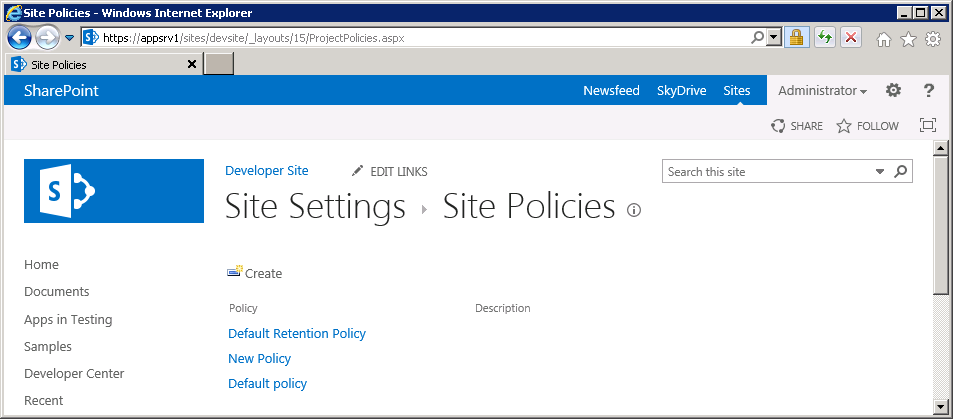953x419 pixels.
Task: Follow this site using FOLLOW button
Action: [x=867, y=126]
